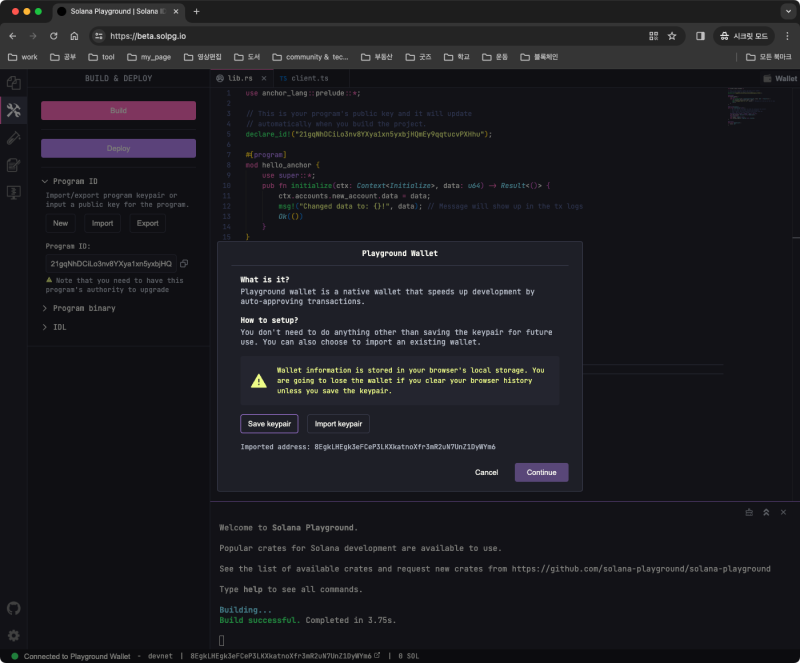800x663 pixels.
Task: Close the lib.rs tab
Action: tap(264, 78)
